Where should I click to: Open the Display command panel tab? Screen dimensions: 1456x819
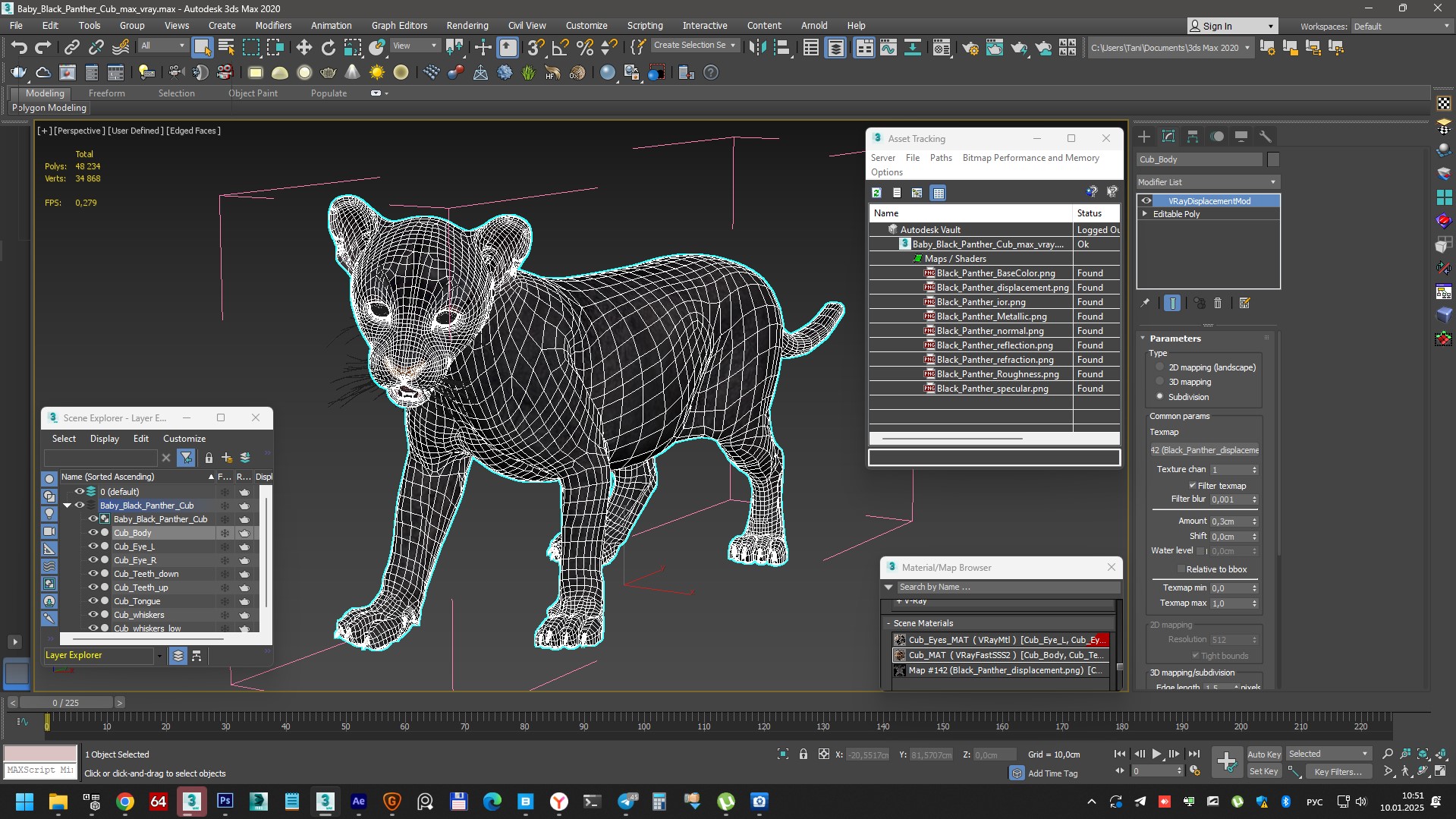point(1241,137)
